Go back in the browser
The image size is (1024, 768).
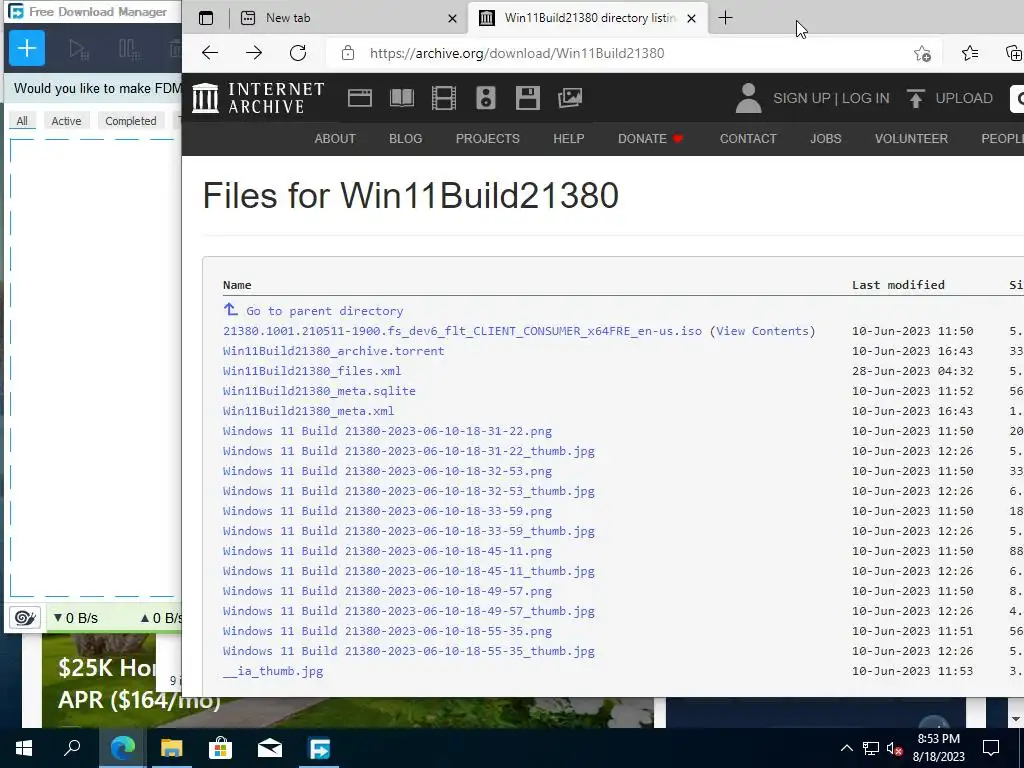tap(210, 53)
